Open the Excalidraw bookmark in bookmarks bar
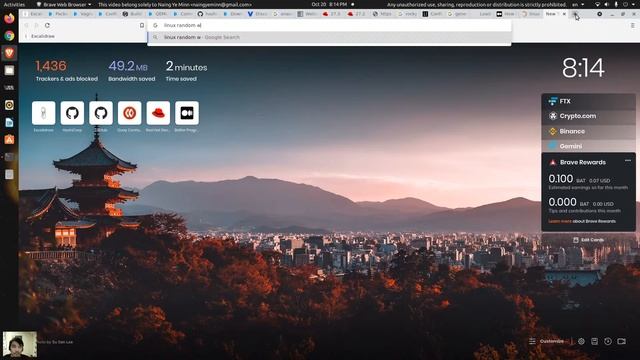The image size is (640, 360). [x=41, y=36]
